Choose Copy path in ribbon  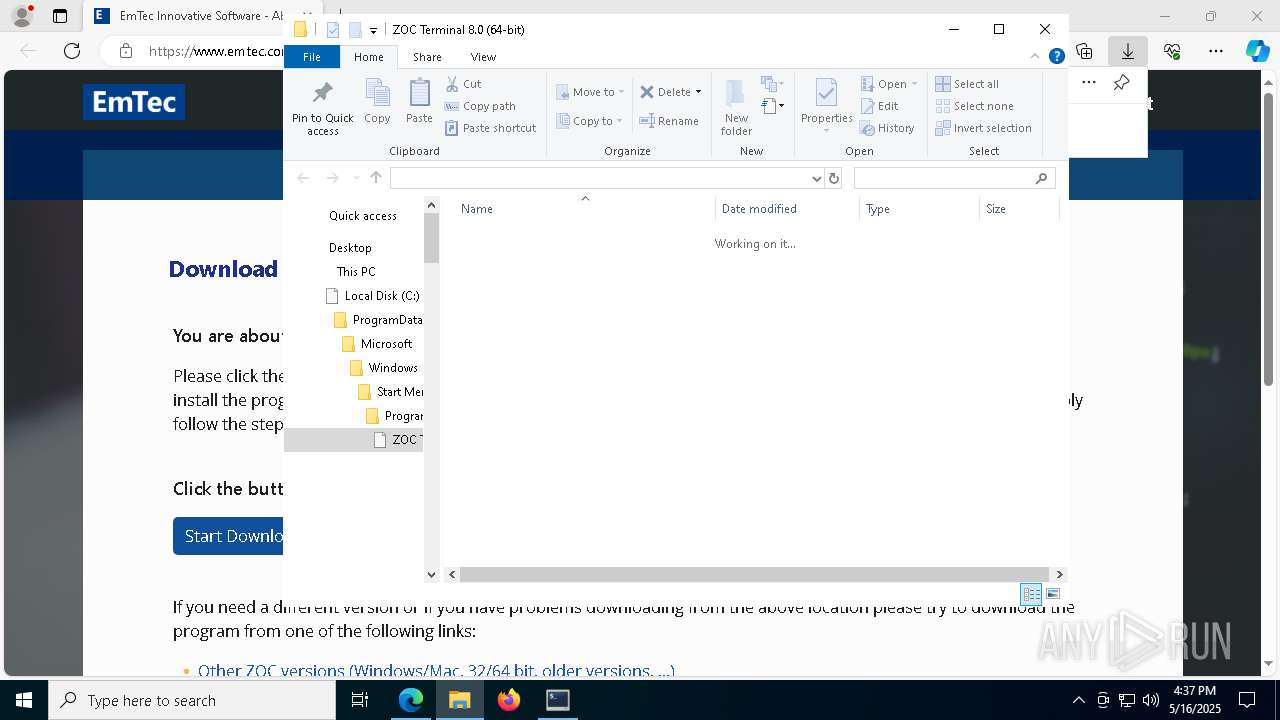click(x=480, y=106)
